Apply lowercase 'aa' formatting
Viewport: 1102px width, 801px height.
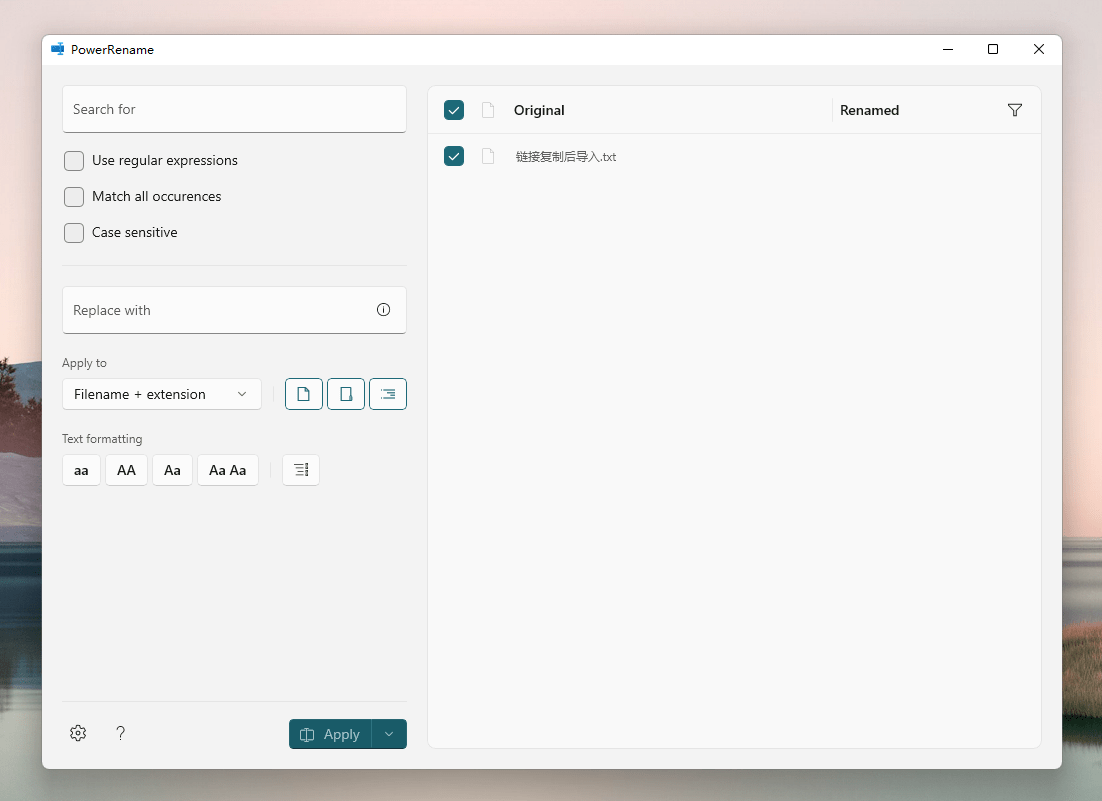pyautogui.click(x=82, y=470)
